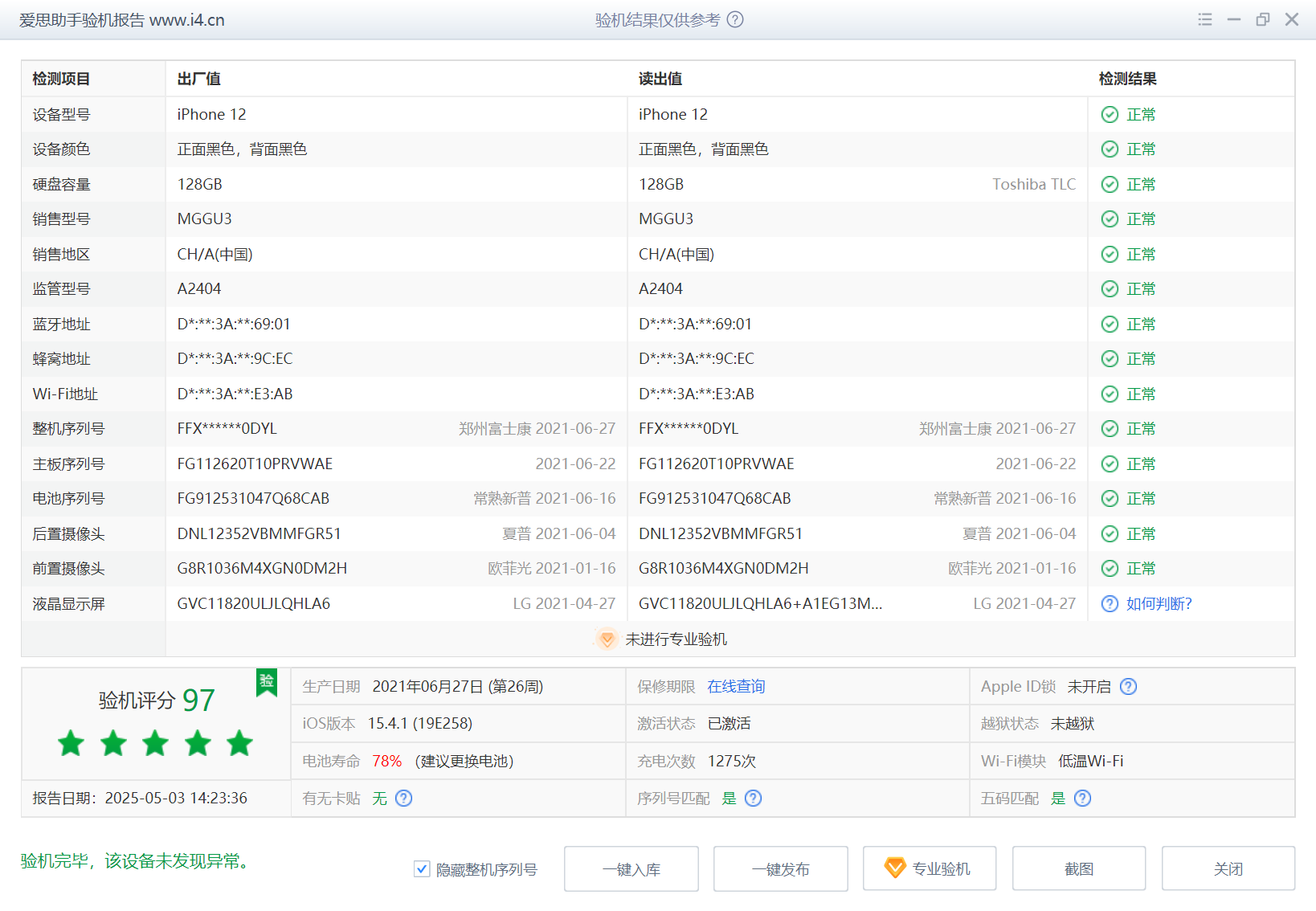Click the help icon next to 五码匹配 是

pos(1082,799)
